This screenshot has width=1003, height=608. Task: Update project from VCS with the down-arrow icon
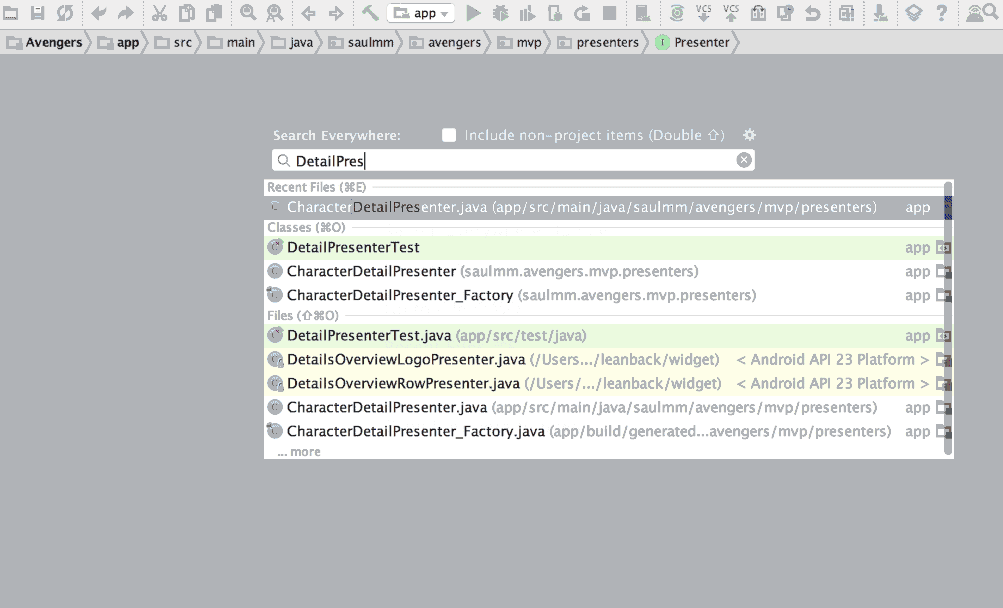click(704, 13)
